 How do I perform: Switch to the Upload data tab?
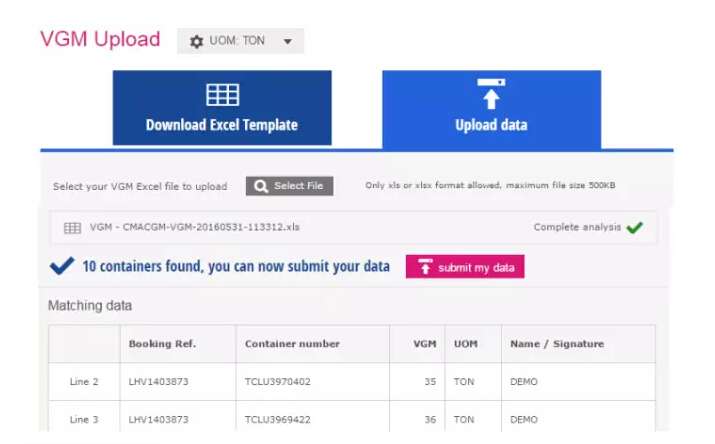click(491, 108)
